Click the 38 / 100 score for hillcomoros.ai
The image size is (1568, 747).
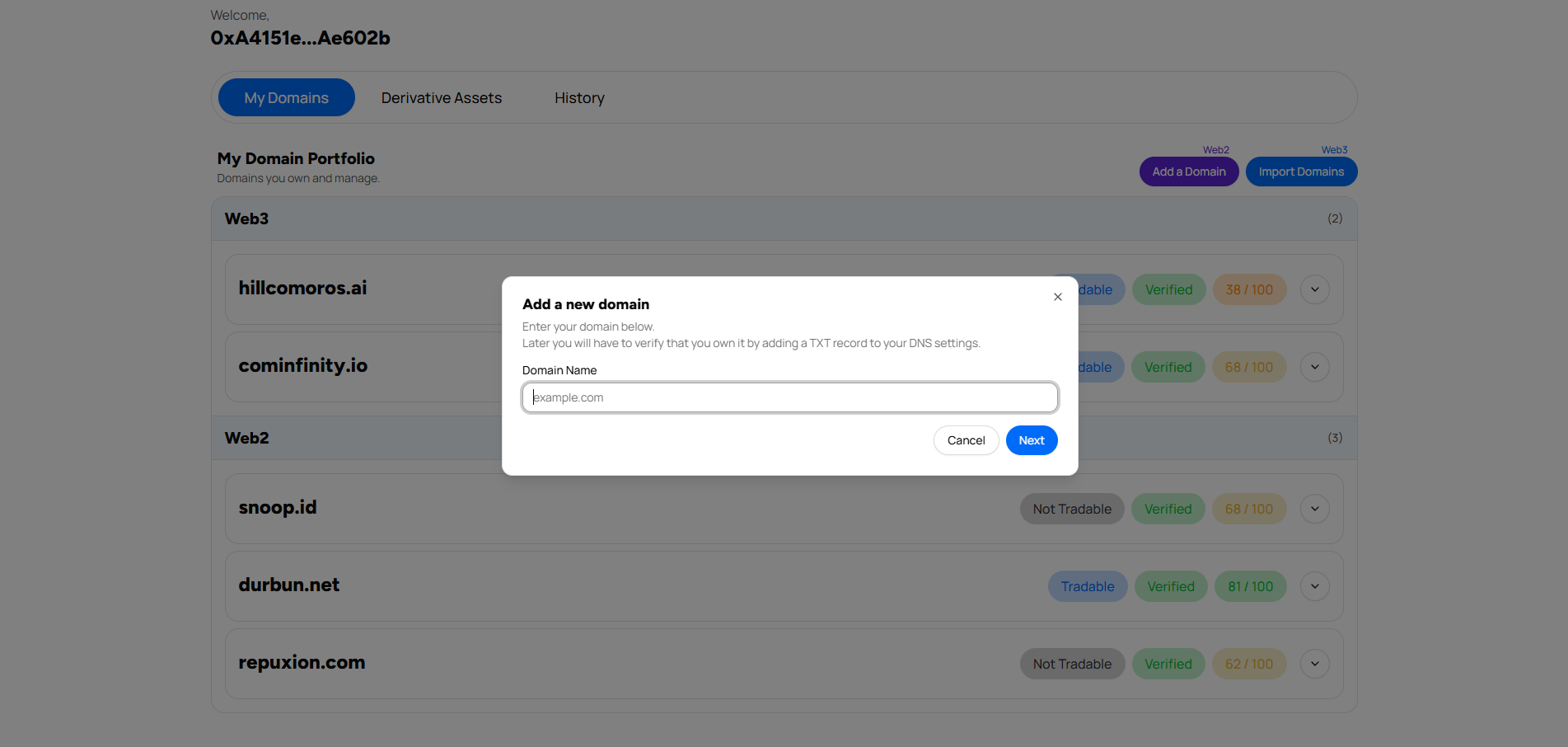point(1248,289)
